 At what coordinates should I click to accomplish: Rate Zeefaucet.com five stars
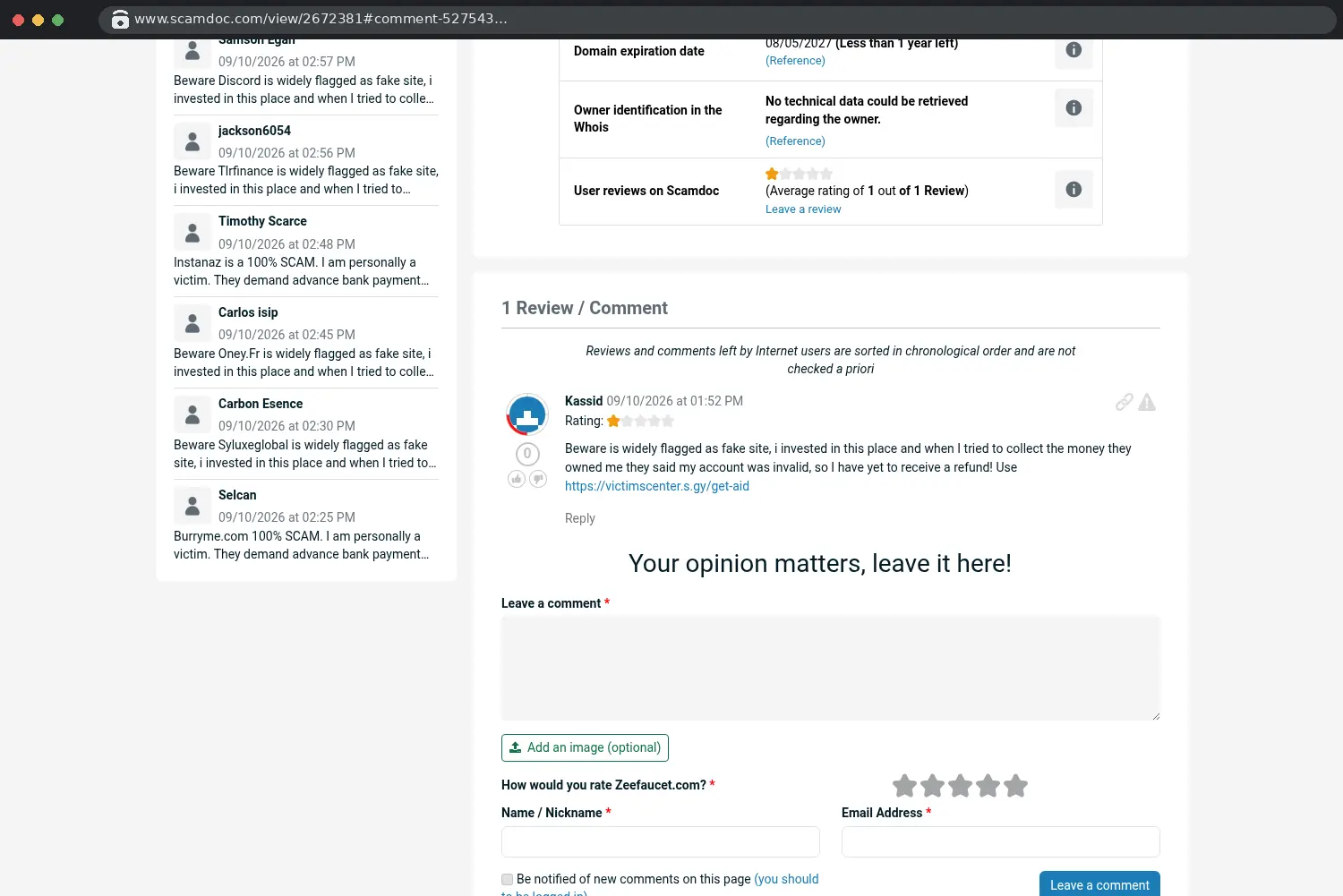click(1016, 786)
